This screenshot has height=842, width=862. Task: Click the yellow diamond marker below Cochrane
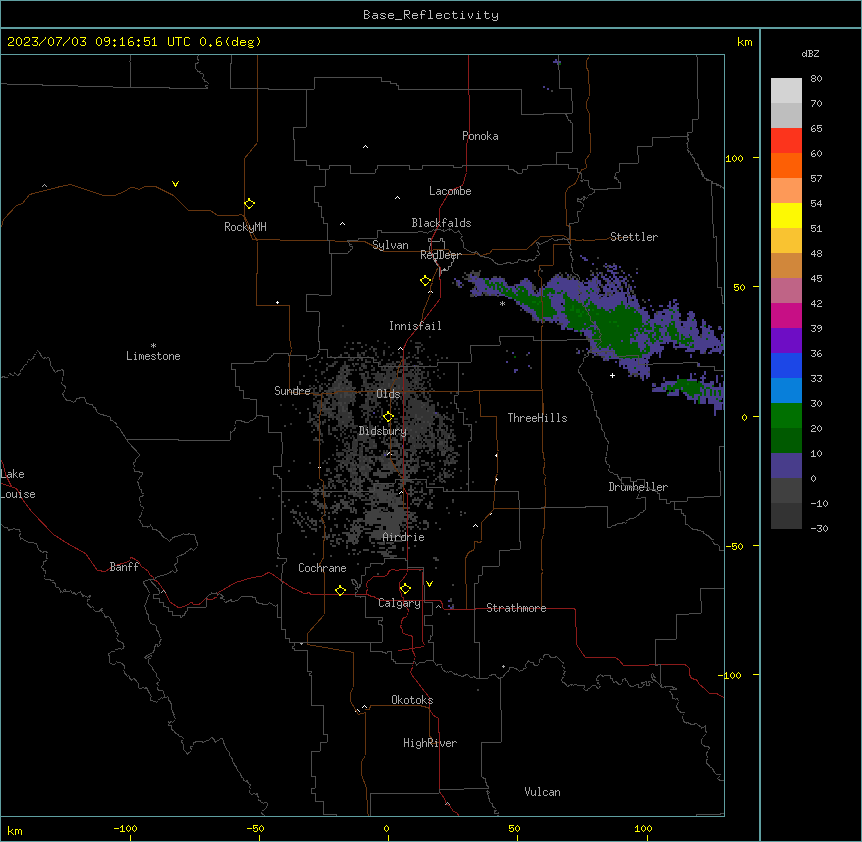coord(340,590)
